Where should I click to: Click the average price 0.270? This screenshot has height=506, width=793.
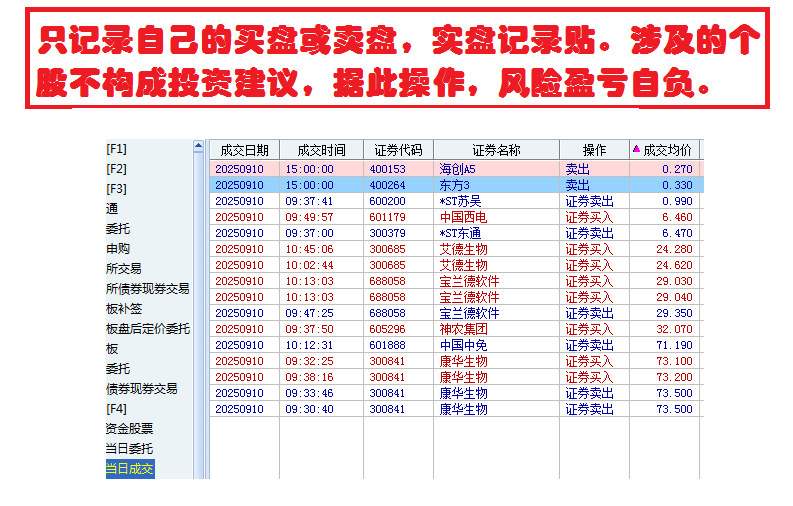[x=677, y=169]
